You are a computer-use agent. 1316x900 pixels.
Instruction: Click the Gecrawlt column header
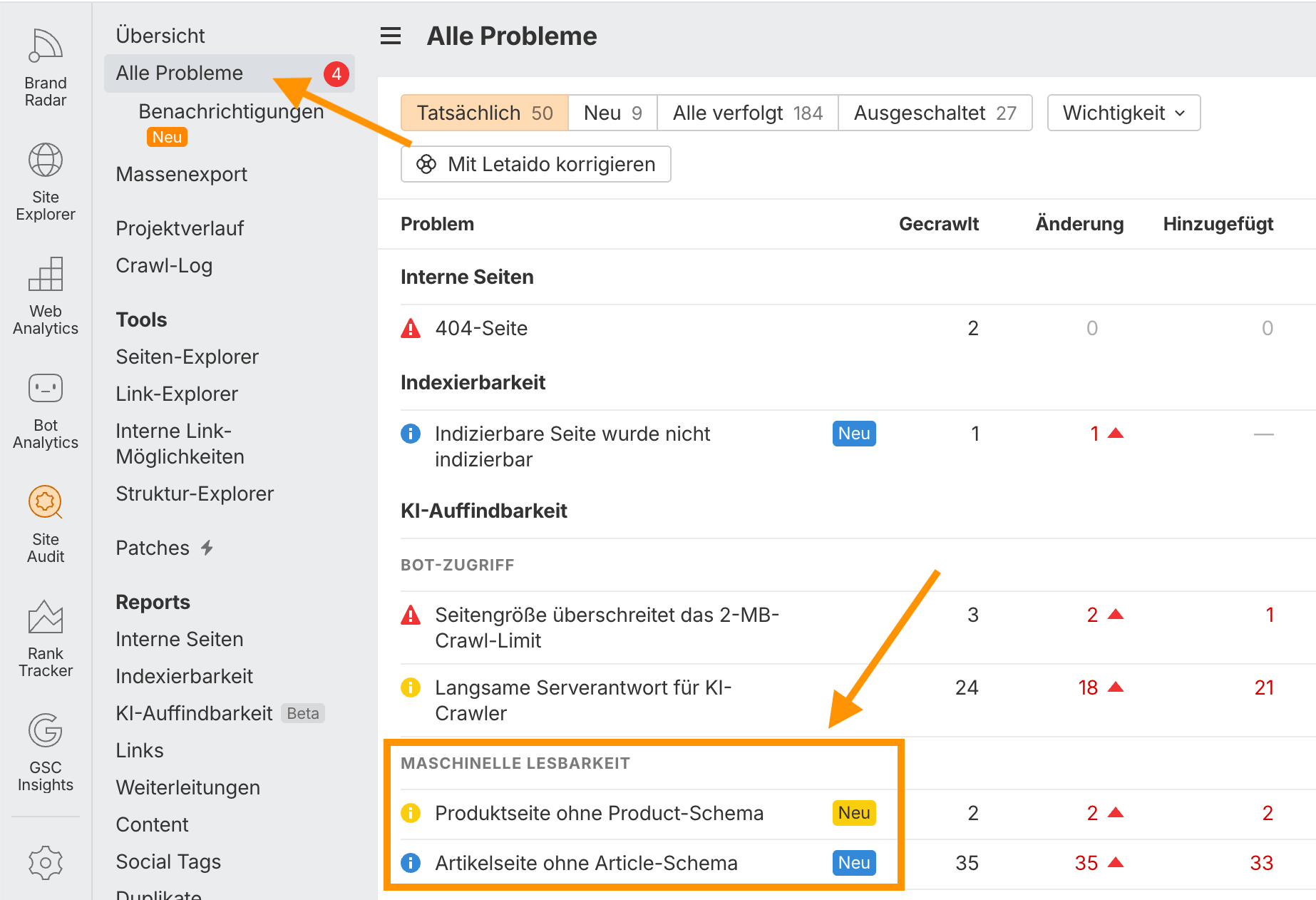click(x=938, y=224)
